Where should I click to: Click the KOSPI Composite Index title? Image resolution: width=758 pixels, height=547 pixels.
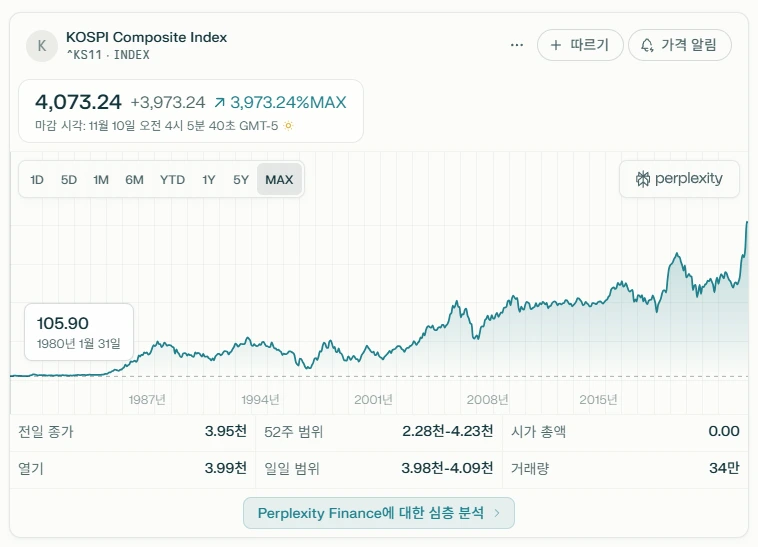(146, 37)
